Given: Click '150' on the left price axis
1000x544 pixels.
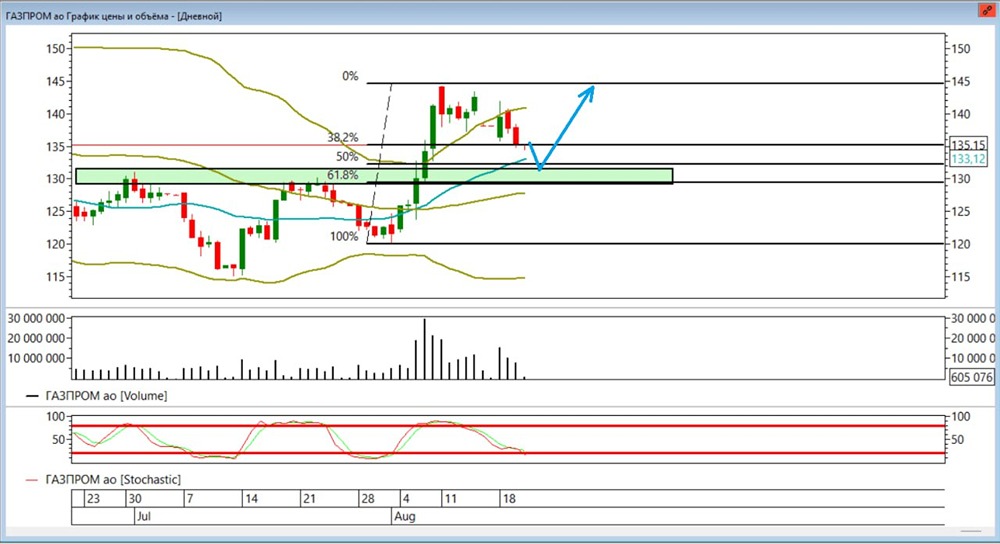Looking at the screenshot, I should pyautogui.click(x=55, y=48).
